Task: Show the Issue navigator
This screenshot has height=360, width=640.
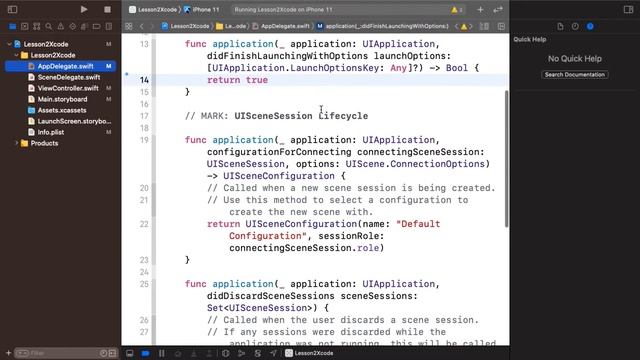Action: (x=60, y=27)
